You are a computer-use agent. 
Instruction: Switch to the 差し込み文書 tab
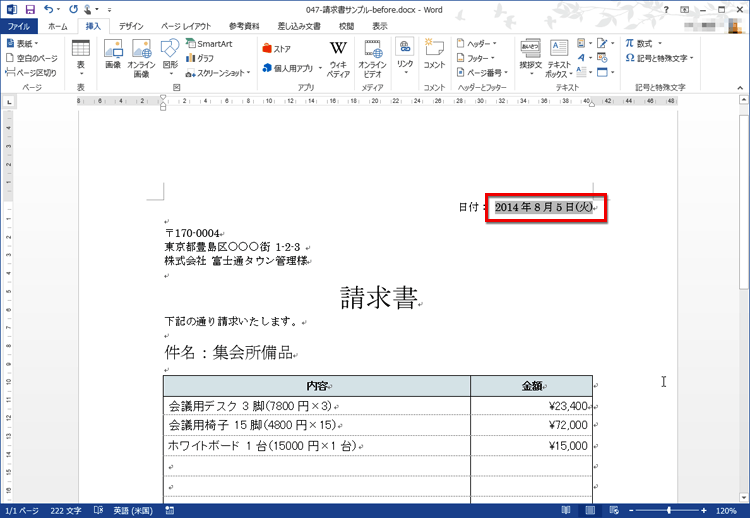pyautogui.click(x=299, y=26)
